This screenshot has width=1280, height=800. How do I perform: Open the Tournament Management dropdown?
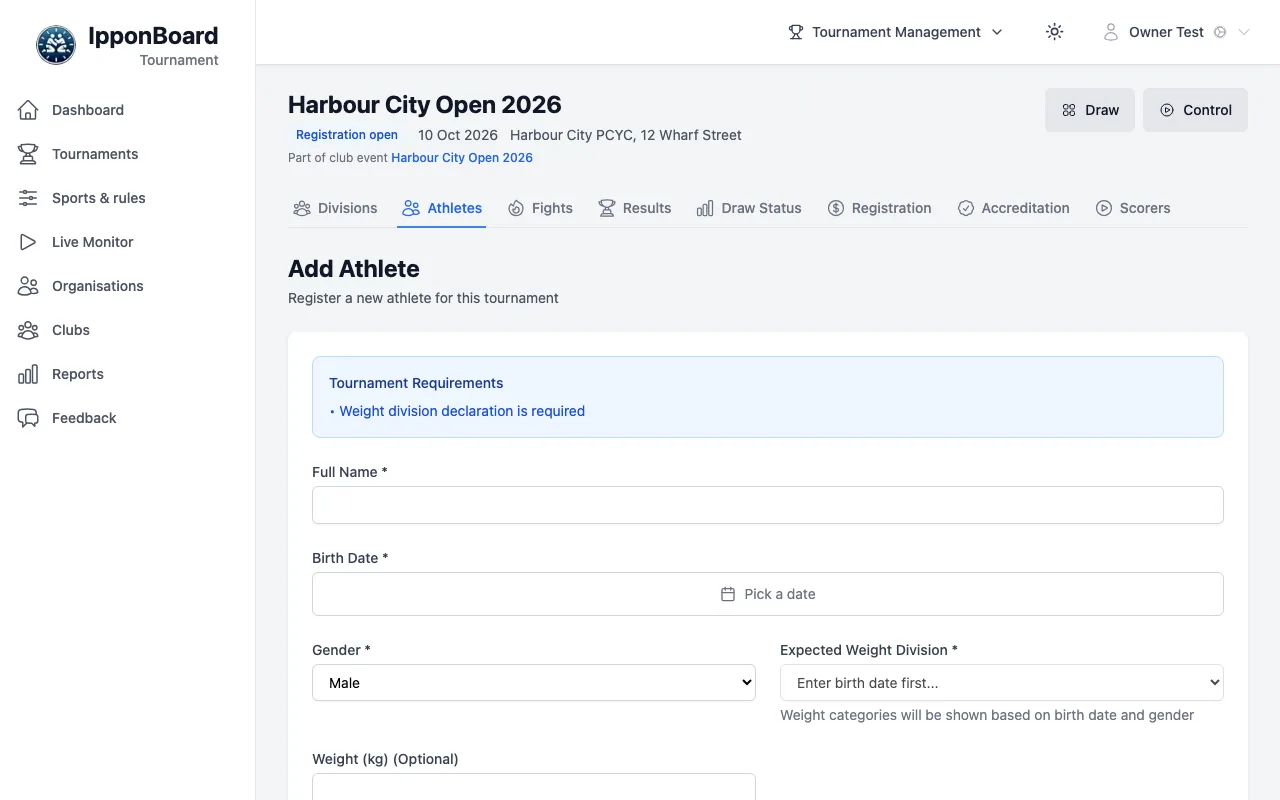pyautogui.click(x=896, y=32)
